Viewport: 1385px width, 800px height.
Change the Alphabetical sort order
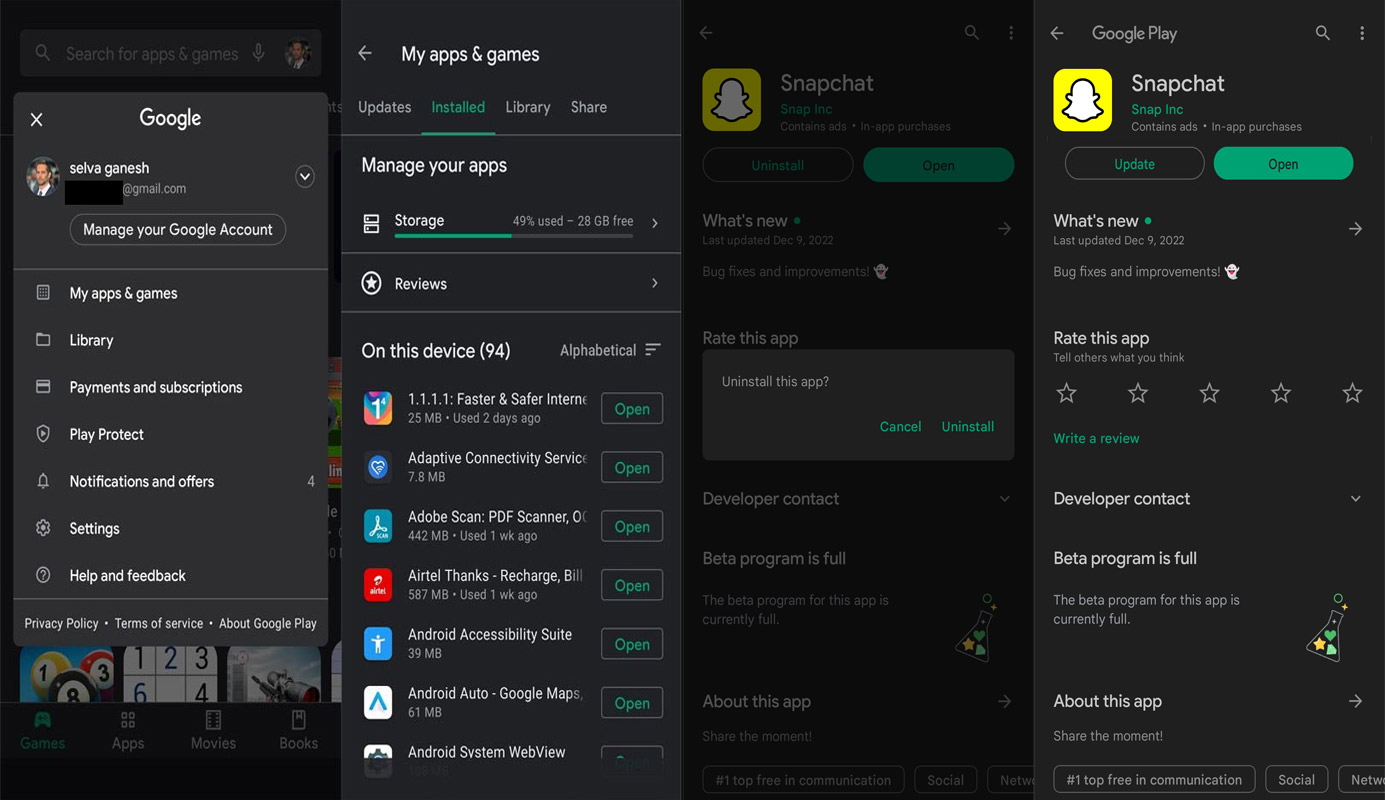click(610, 350)
